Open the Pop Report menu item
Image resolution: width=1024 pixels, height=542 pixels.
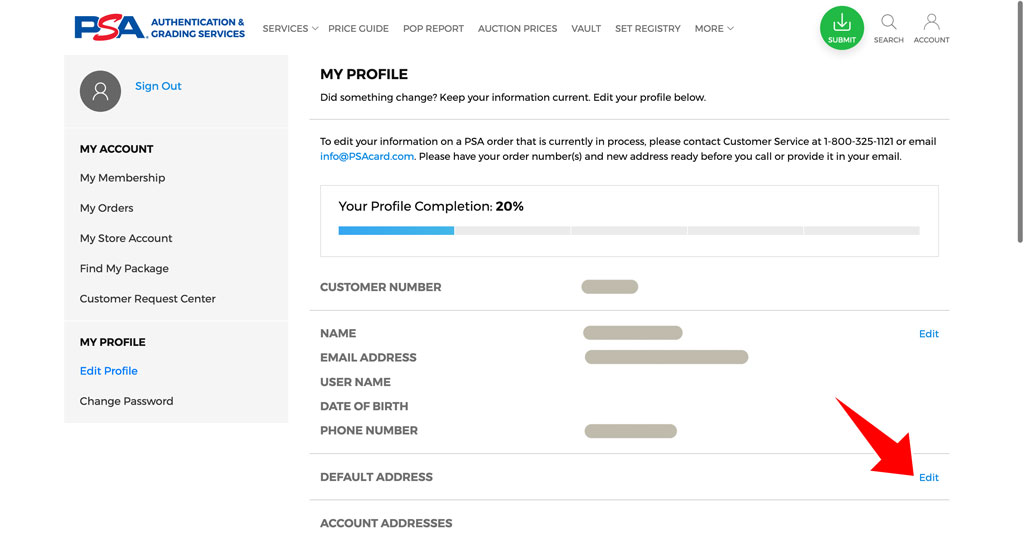pos(433,29)
